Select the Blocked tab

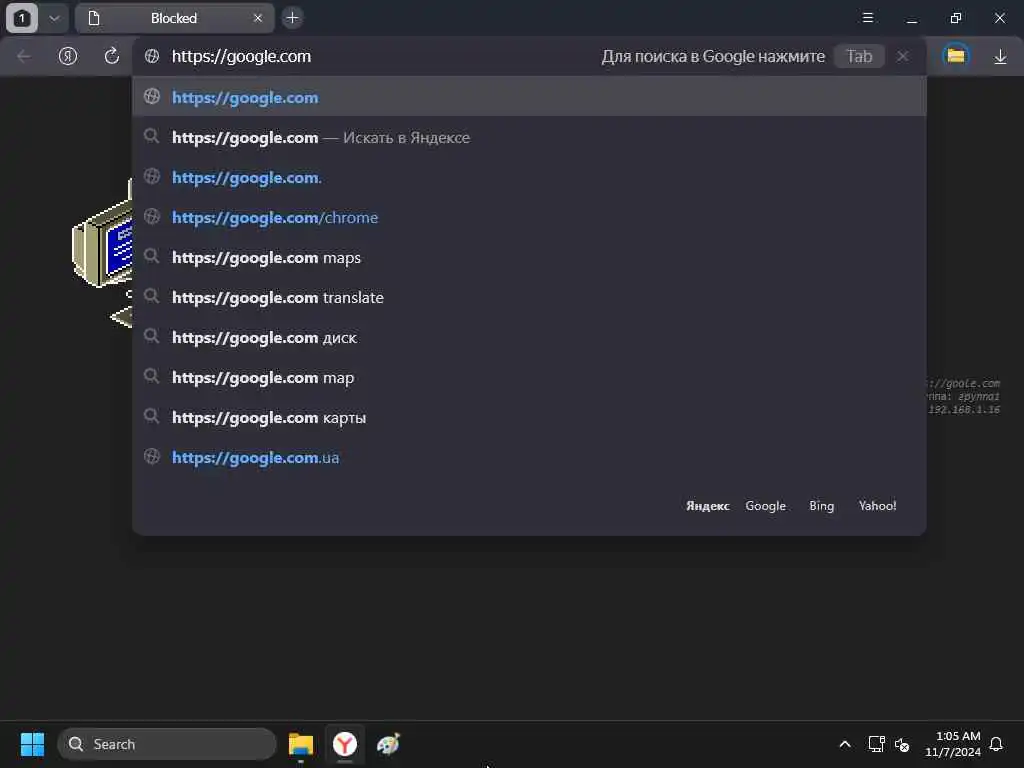pos(174,18)
